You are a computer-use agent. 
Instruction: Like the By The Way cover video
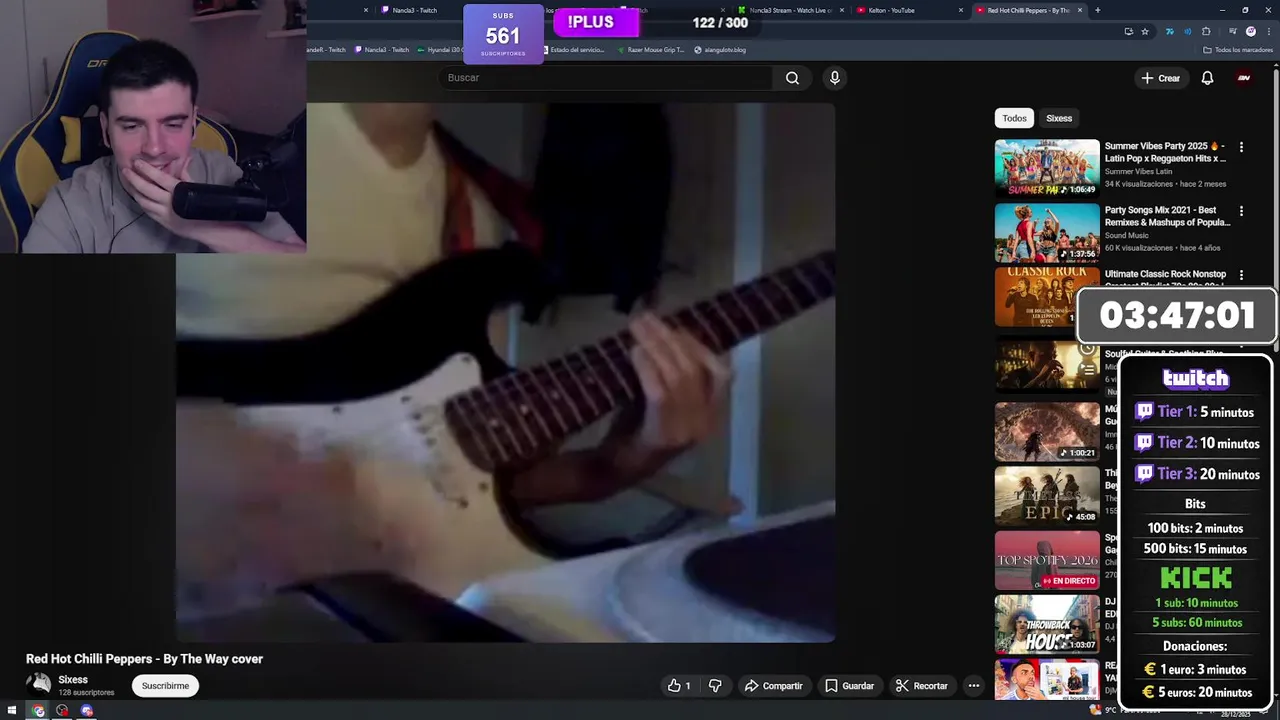click(679, 686)
